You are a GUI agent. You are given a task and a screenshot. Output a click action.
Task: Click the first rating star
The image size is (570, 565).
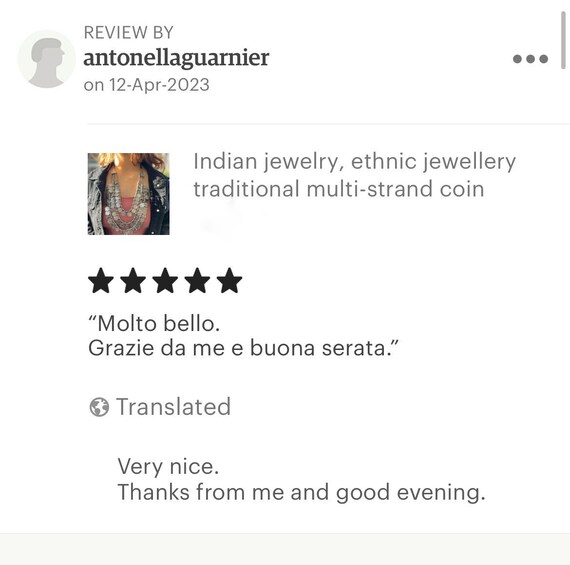(101, 281)
